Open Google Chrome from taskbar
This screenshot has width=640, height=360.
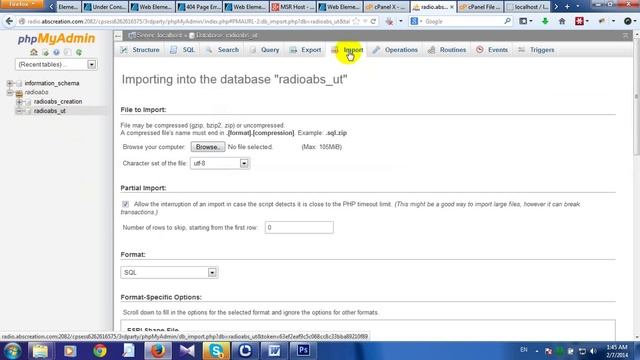coord(99,351)
